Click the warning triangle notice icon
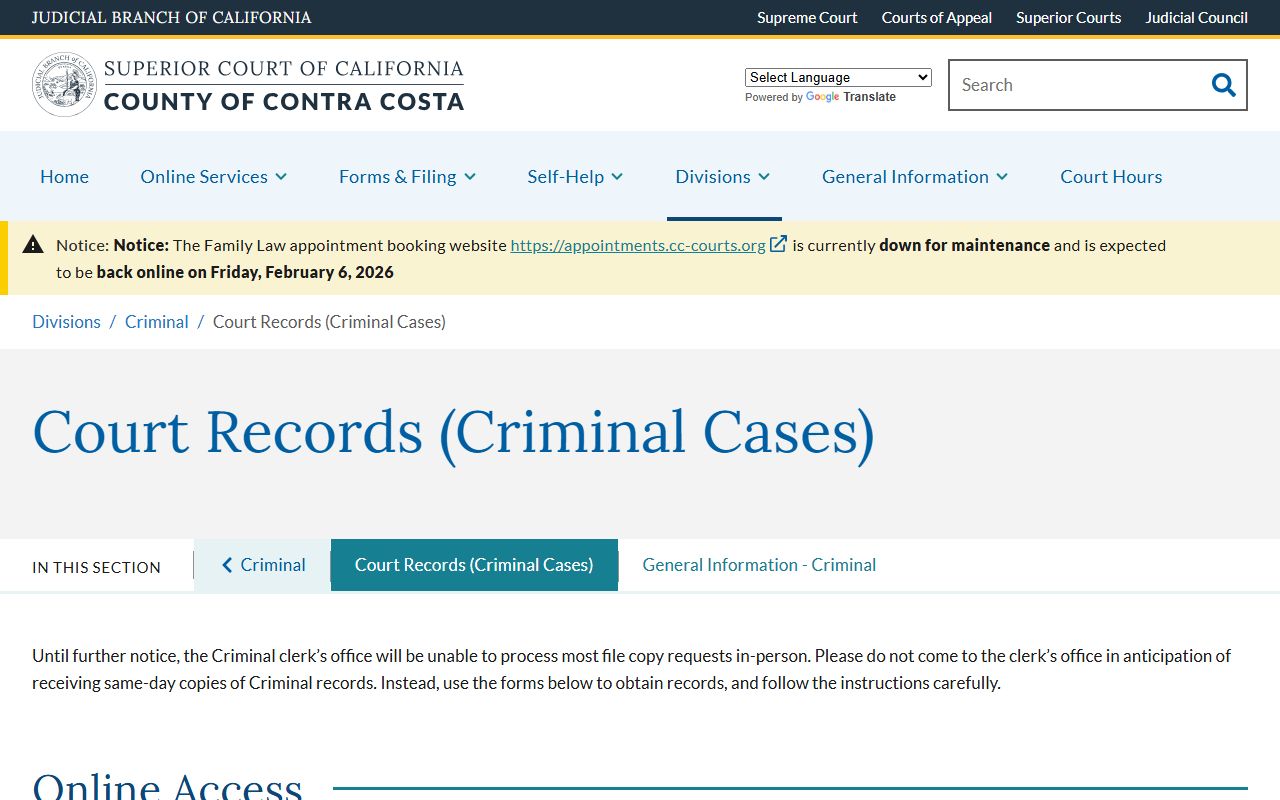 (33, 244)
